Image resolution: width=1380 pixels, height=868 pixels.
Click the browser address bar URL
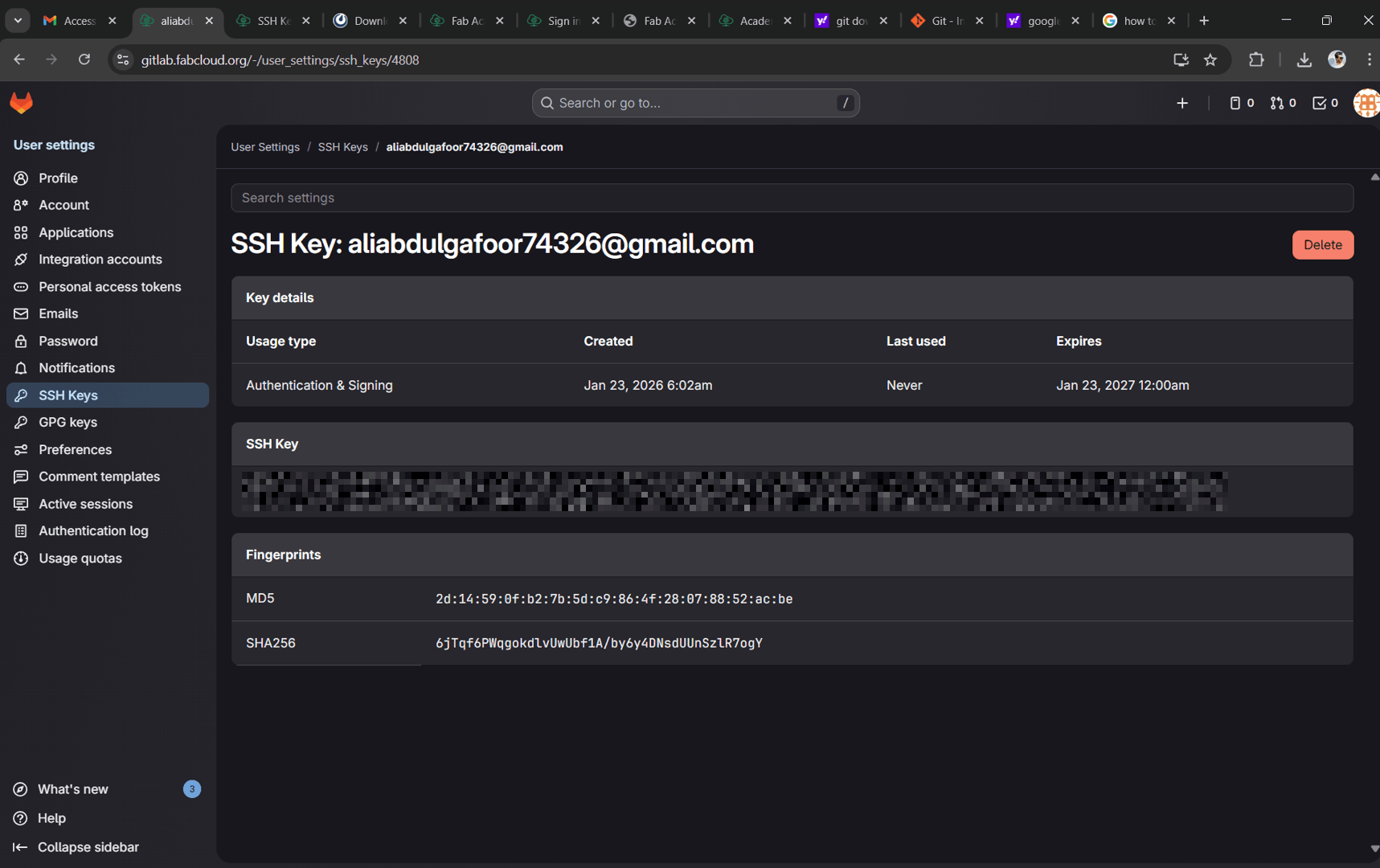click(280, 60)
